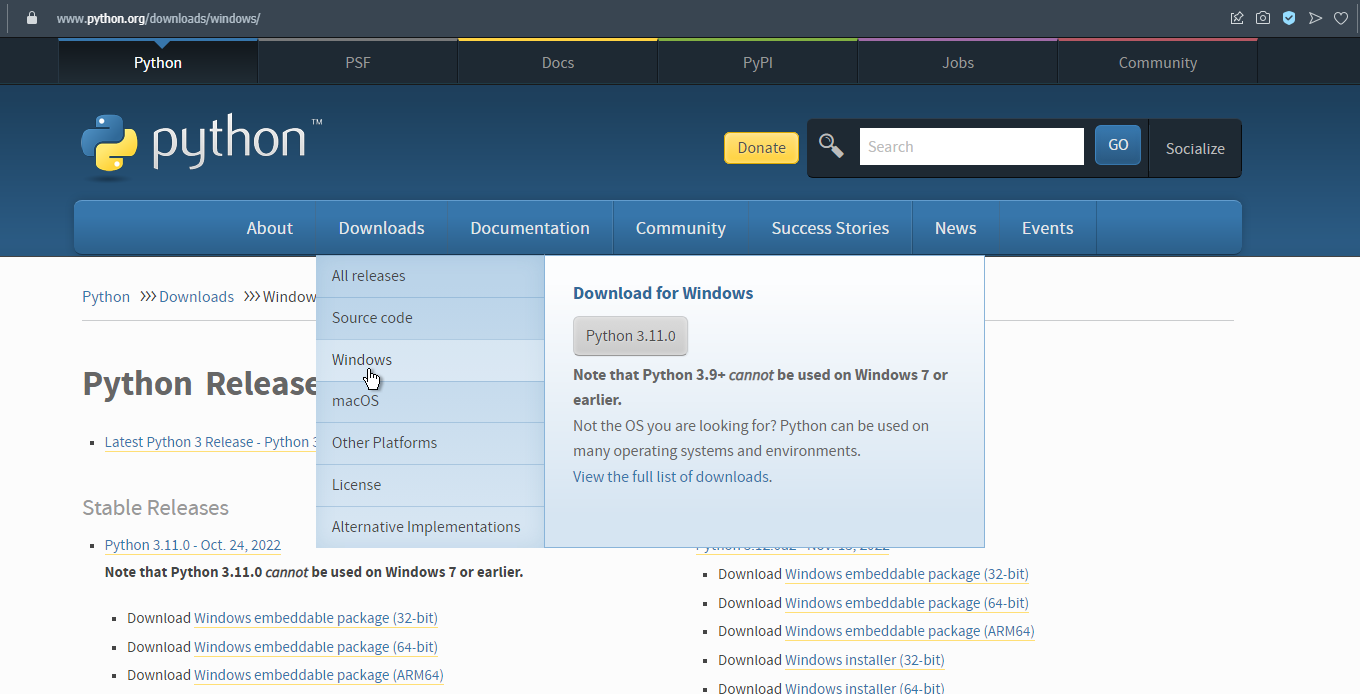This screenshot has width=1360, height=694.
Task: Click the Stable Releases heading
Action: coord(155,508)
